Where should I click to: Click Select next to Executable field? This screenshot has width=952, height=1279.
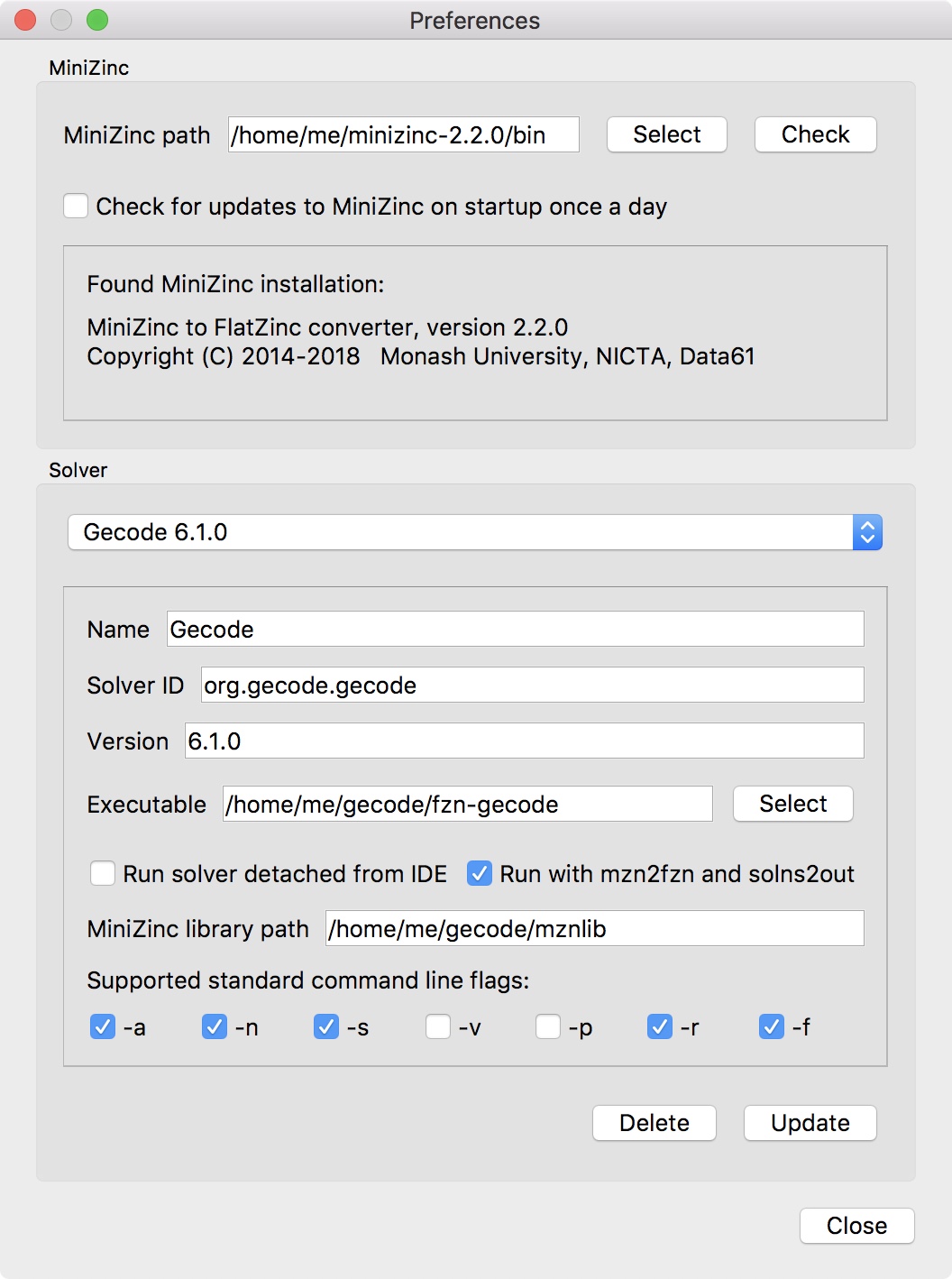(793, 804)
